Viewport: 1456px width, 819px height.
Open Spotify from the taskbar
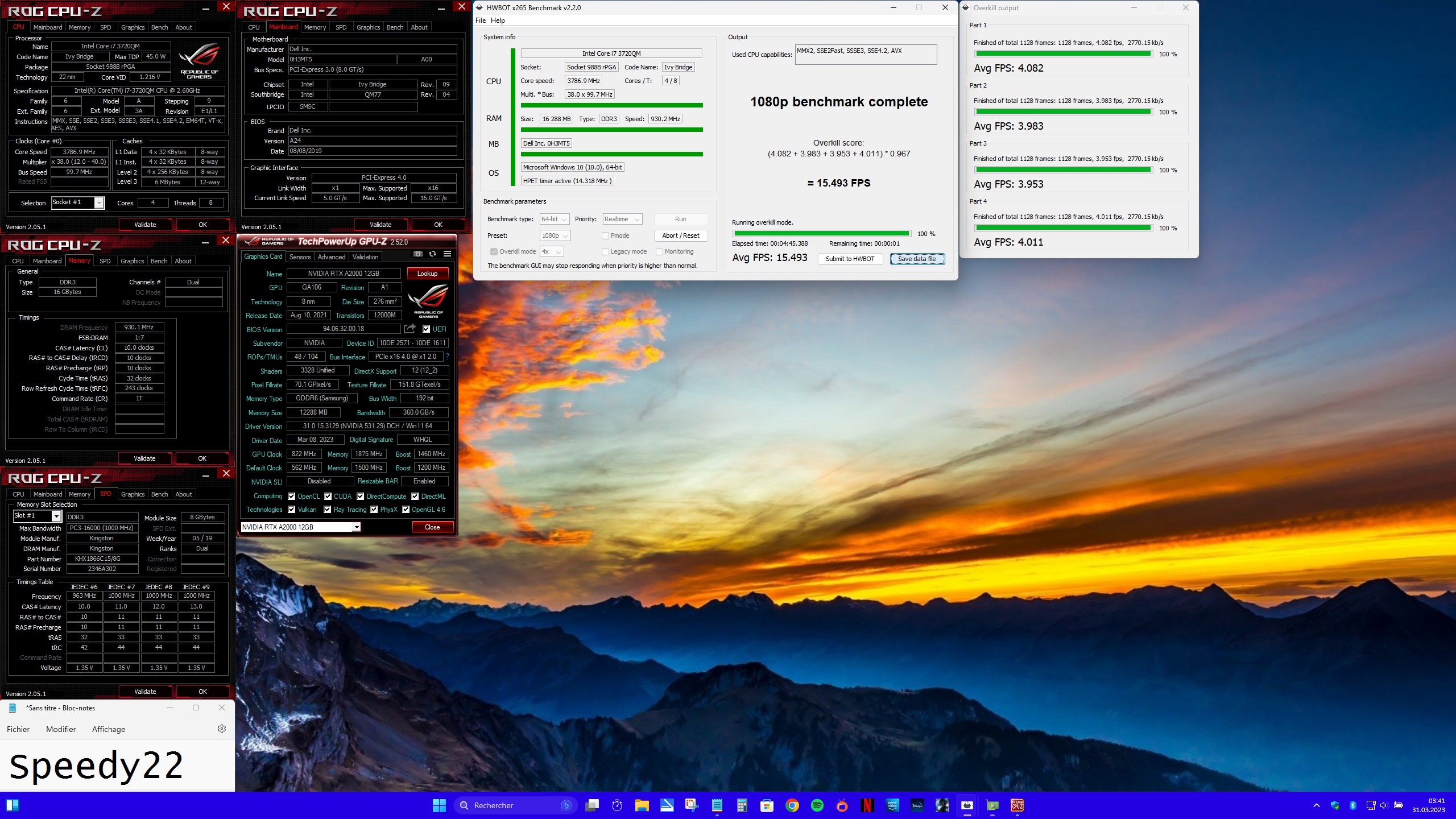click(x=817, y=805)
